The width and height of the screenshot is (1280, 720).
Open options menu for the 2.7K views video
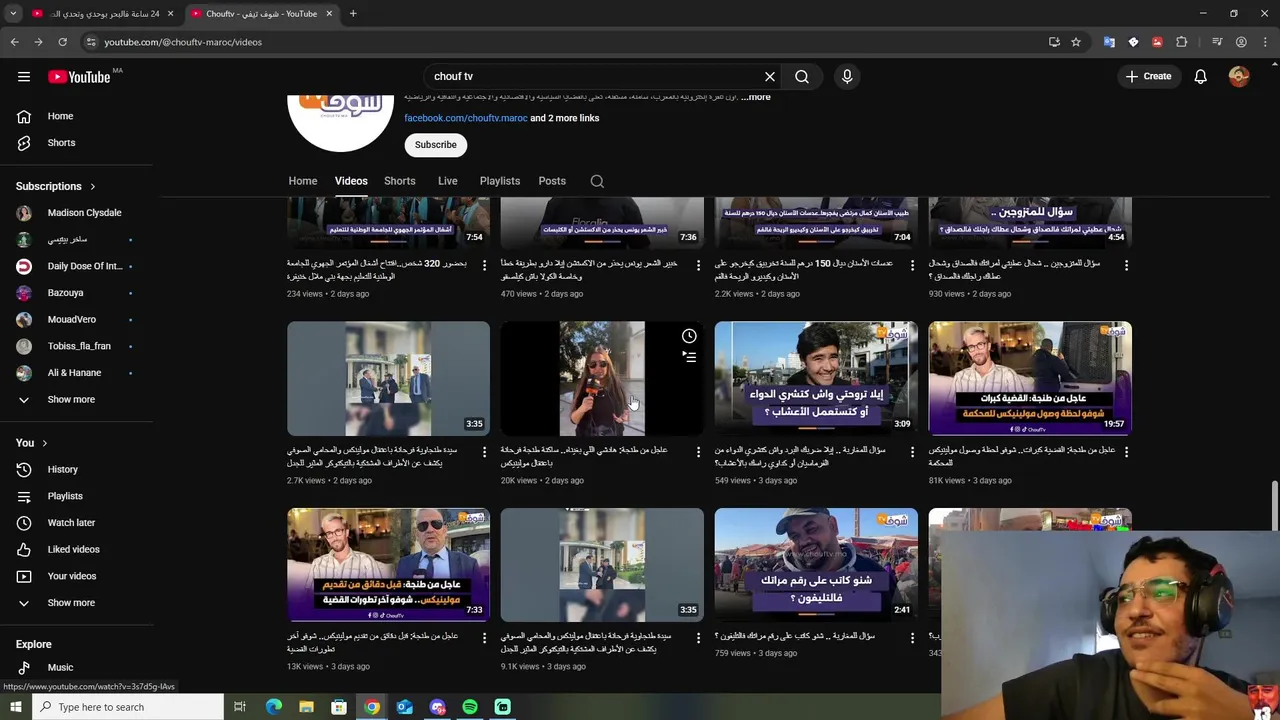(485, 452)
